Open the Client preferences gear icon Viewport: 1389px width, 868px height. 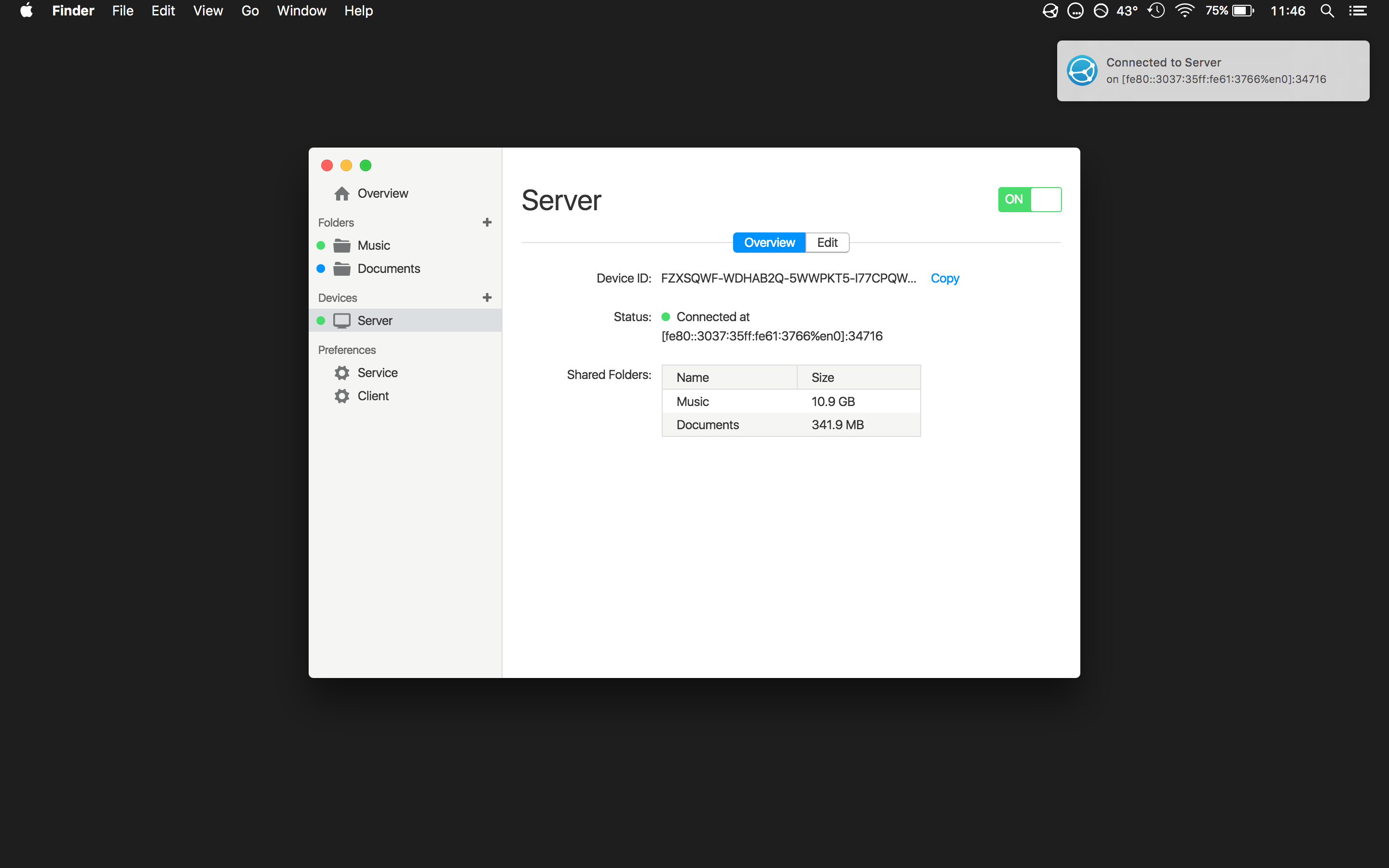[342, 396]
